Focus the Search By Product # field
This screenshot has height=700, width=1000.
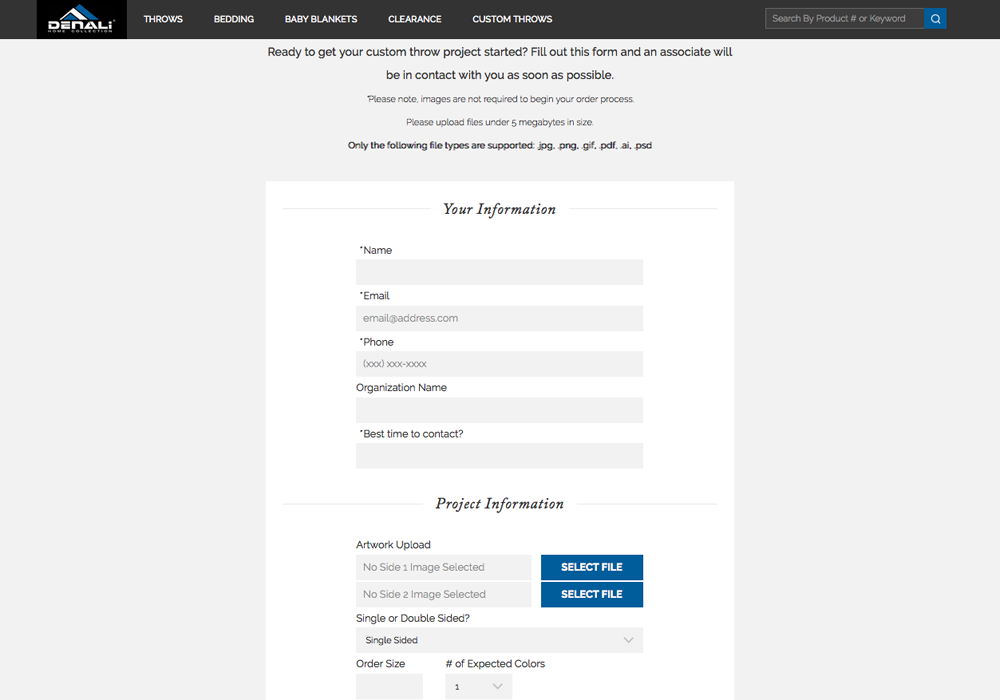[844, 18]
